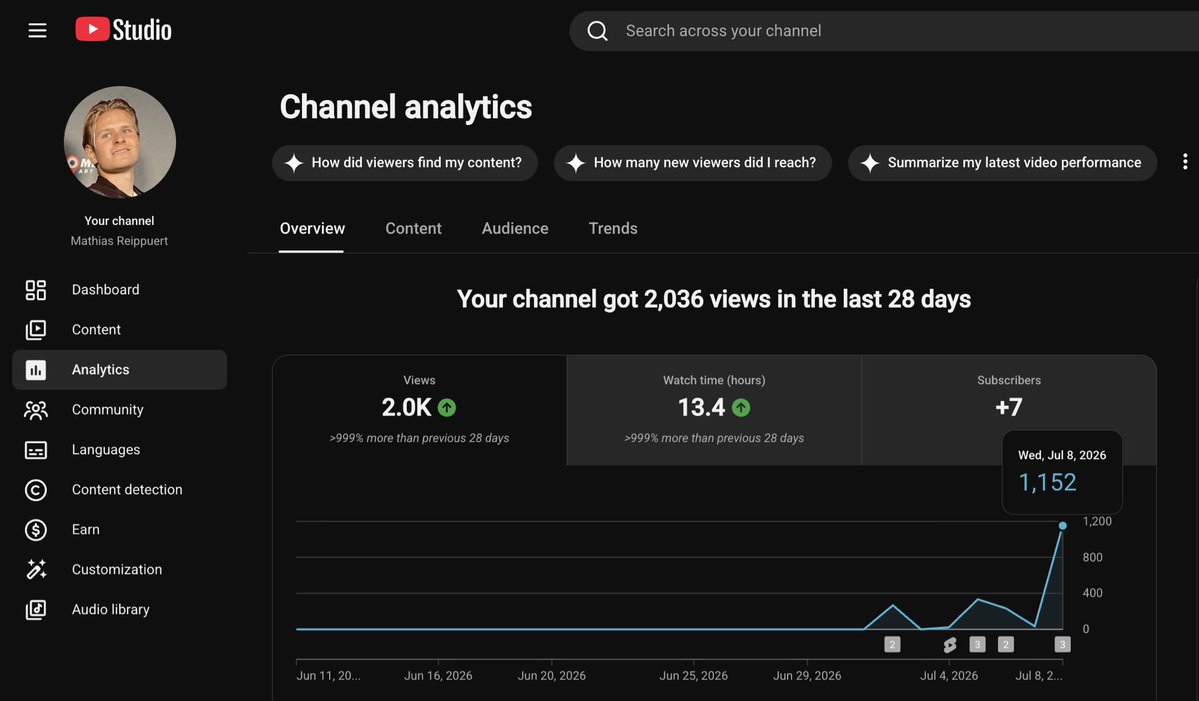Image resolution: width=1199 pixels, height=701 pixels.
Task: Ask 'How did viewers find my content?'
Action: [x=405, y=163]
